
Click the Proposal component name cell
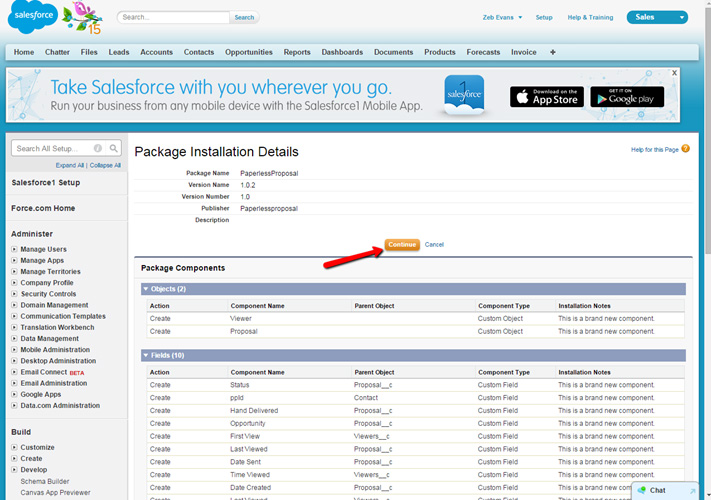tap(243, 331)
